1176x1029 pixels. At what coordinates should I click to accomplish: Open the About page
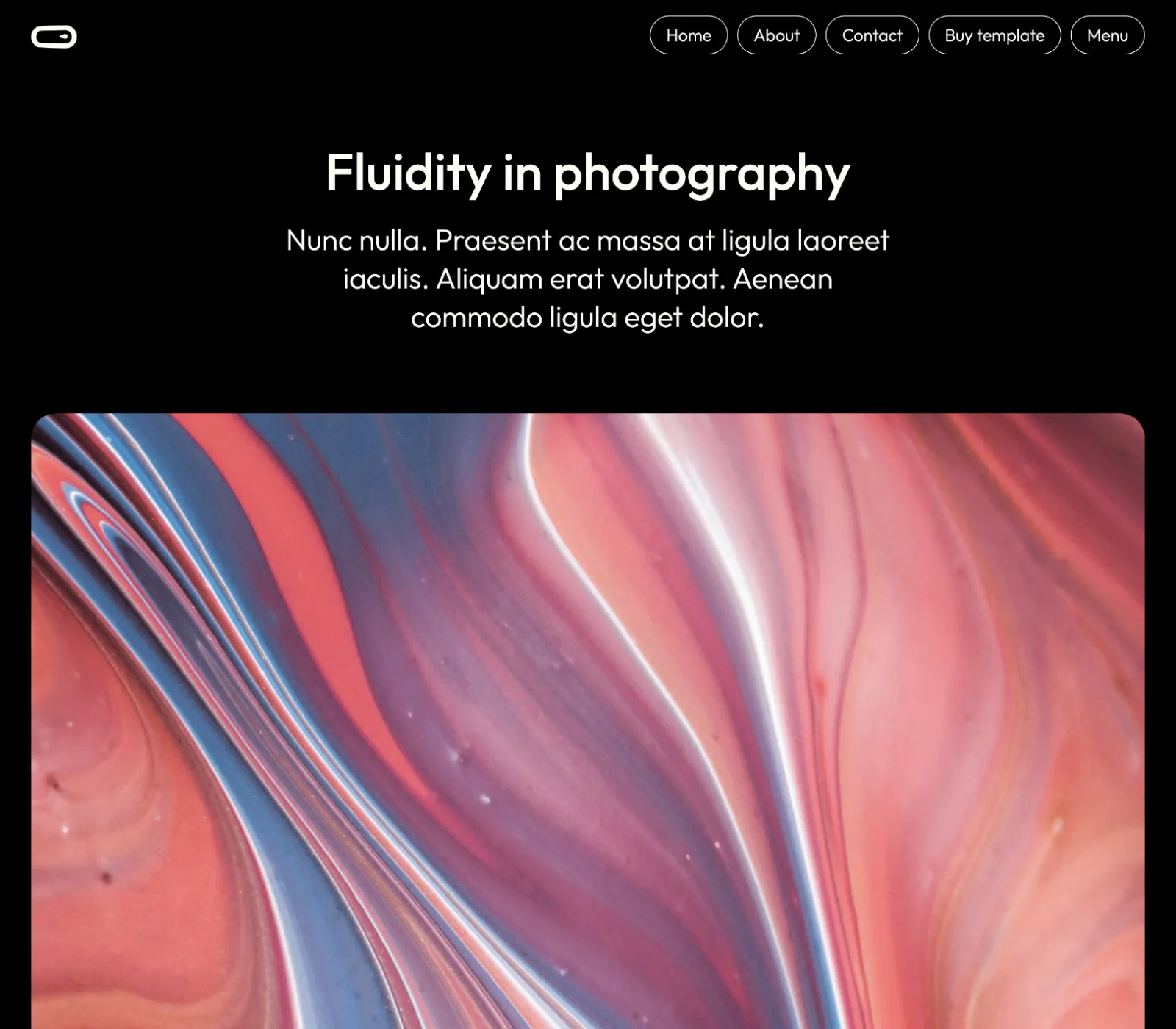click(777, 35)
